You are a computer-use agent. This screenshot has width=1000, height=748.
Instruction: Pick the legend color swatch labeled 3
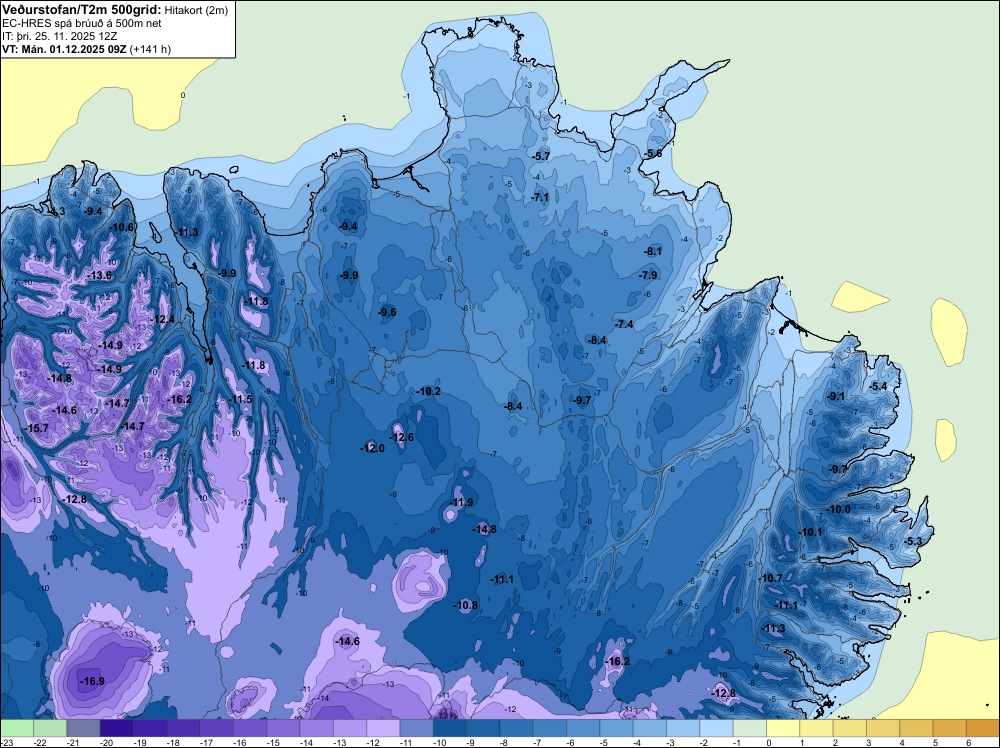pyautogui.click(x=883, y=728)
